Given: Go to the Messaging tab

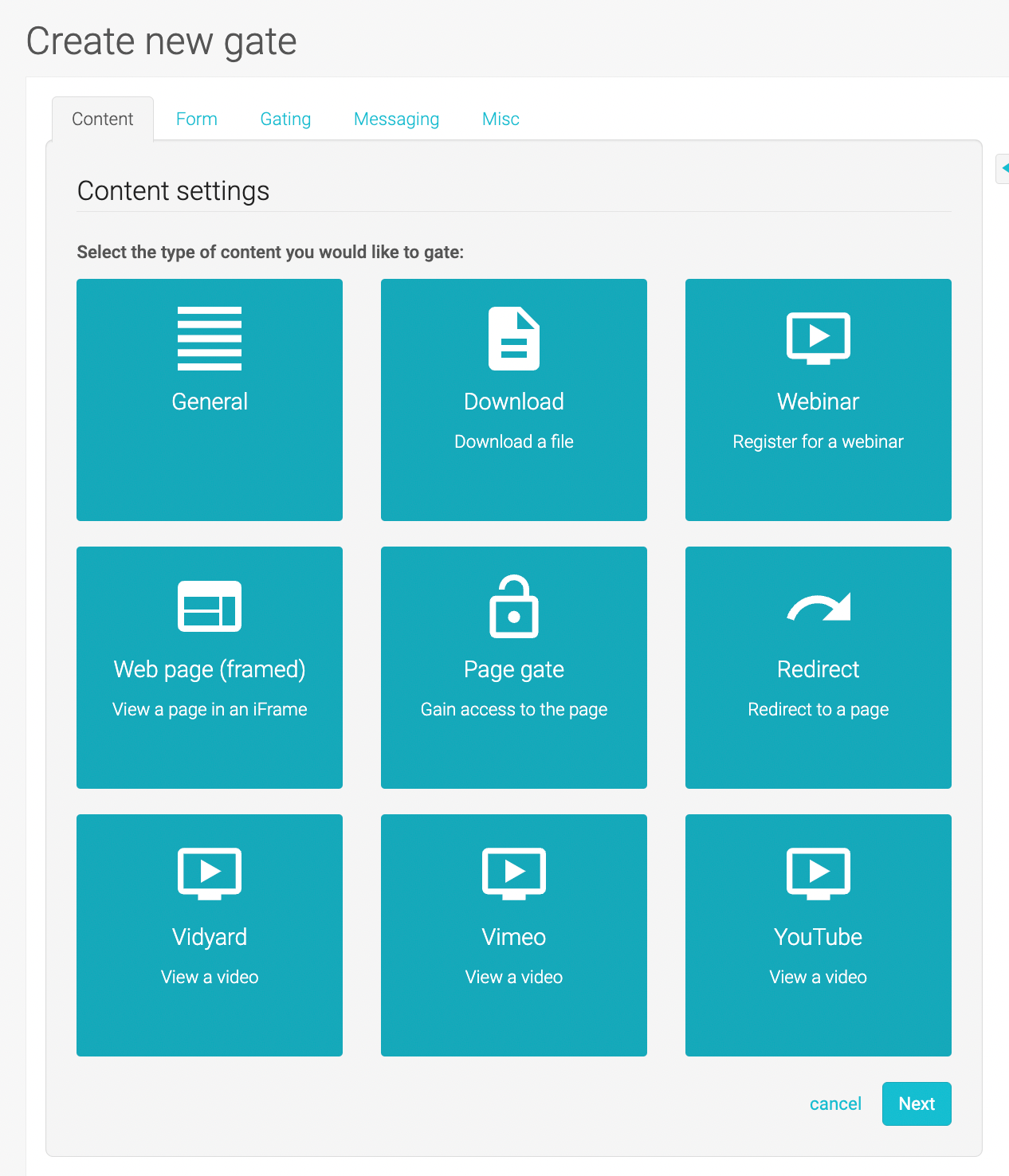Looking at the screenshot, I should tap(396, 119).
